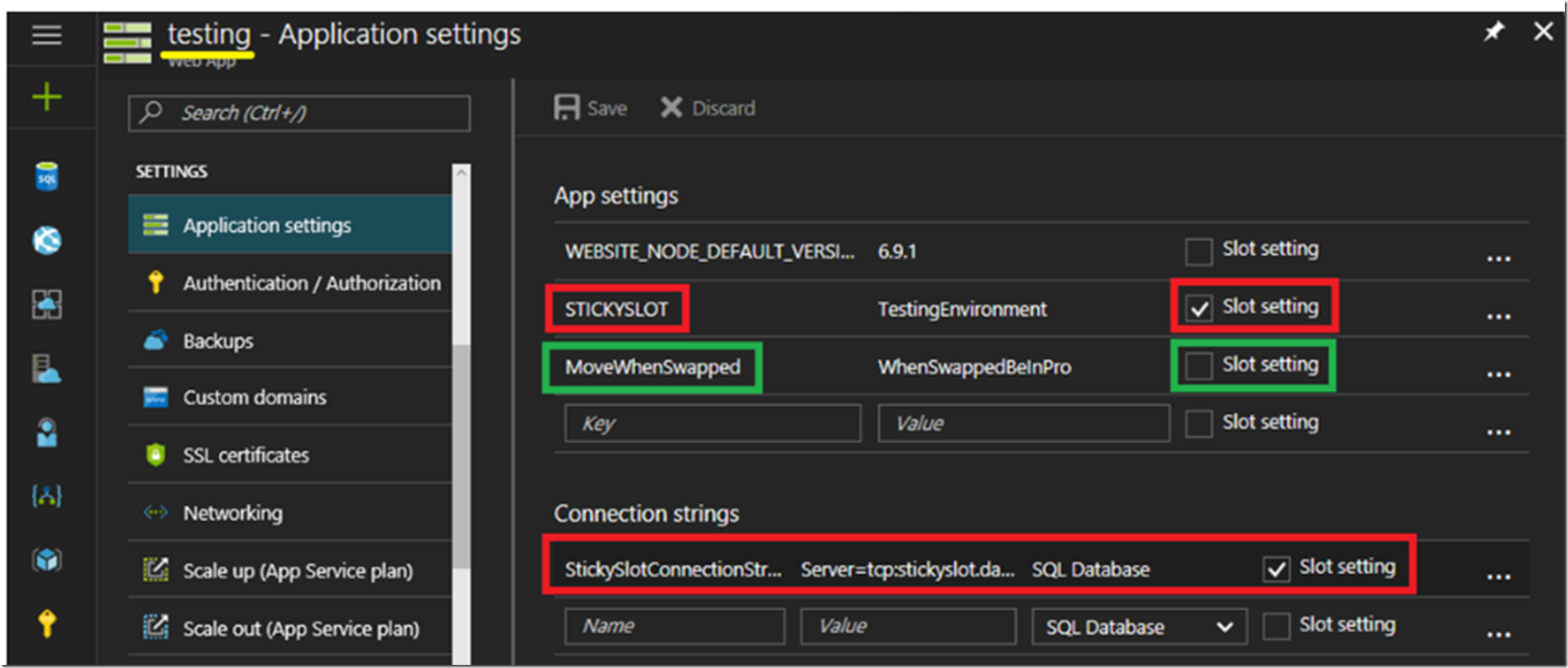
Task: Open the App Services globe icon
Action: [47, 240]
